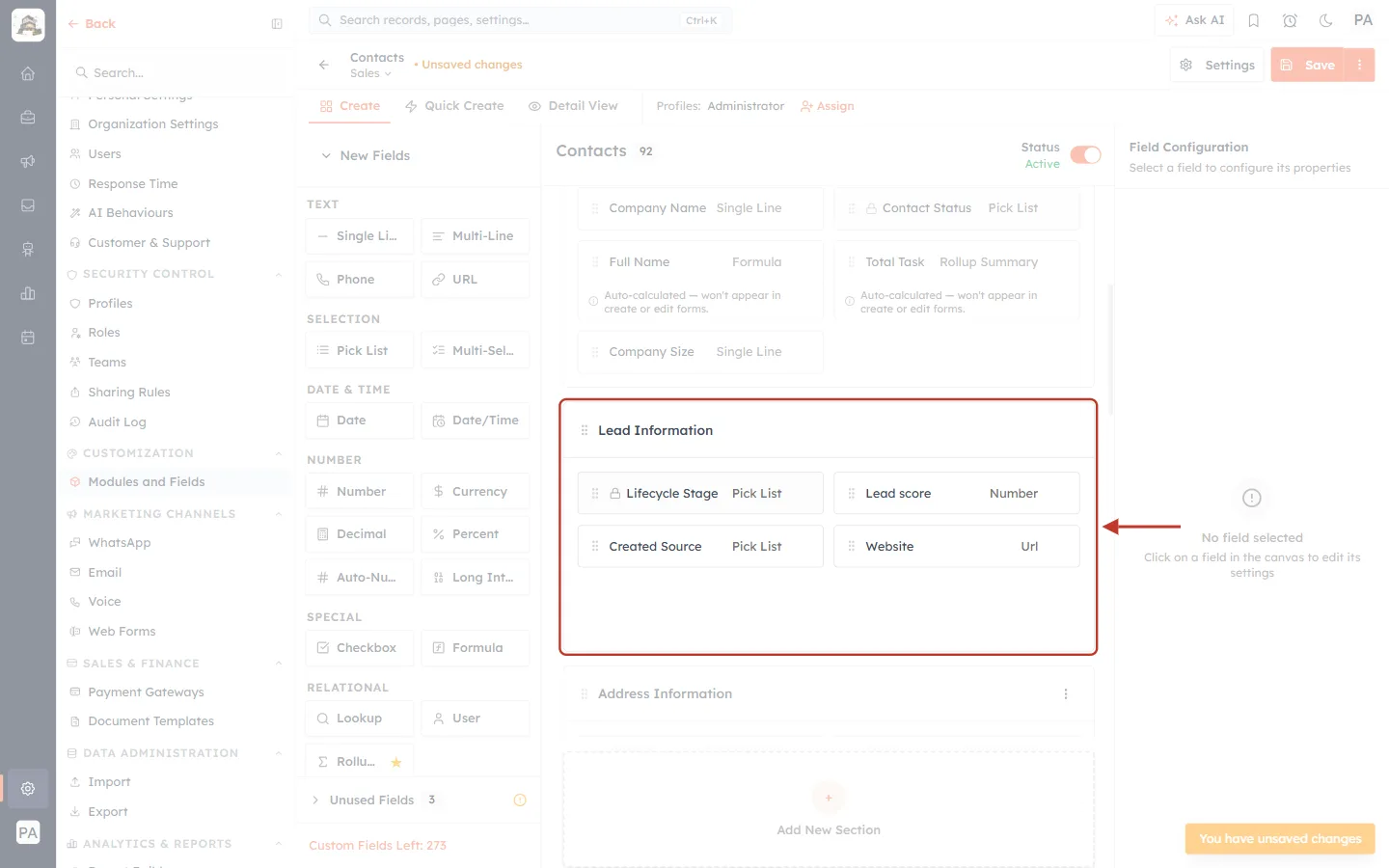This screenshot has width=1389, height=868.
Task: Click the megaphone campaigns icon in left rail
Action: point(28,161)
